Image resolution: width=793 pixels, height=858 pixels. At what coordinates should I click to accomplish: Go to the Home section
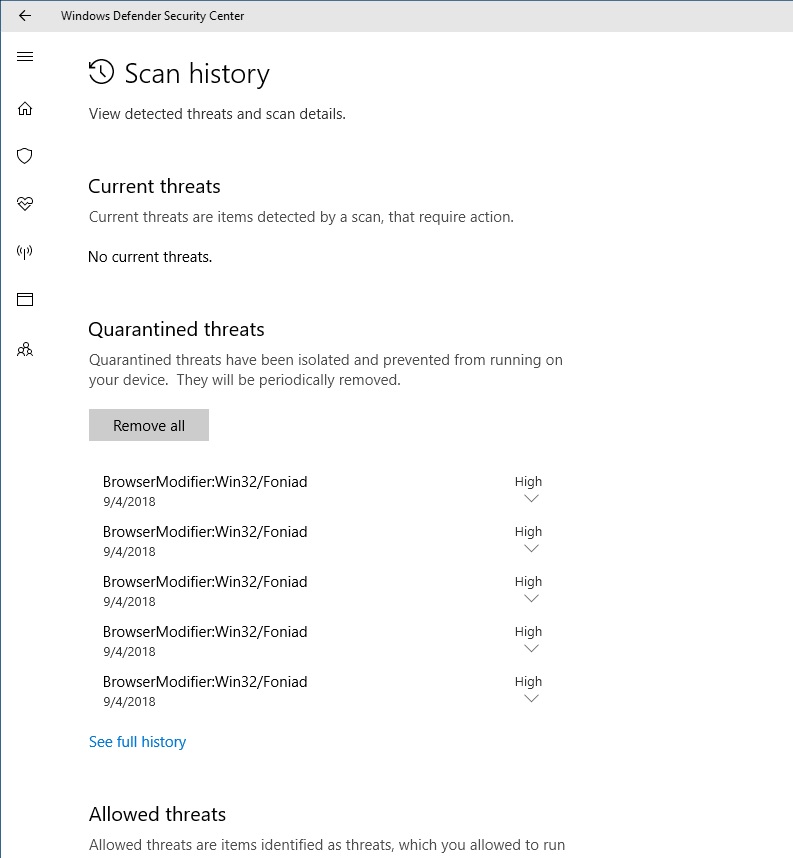[x=25, y=108]
